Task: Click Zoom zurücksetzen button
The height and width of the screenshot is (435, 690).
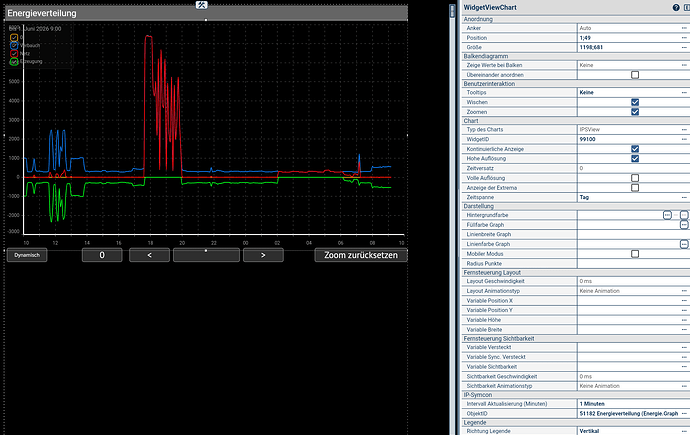Action: point(361,255)
